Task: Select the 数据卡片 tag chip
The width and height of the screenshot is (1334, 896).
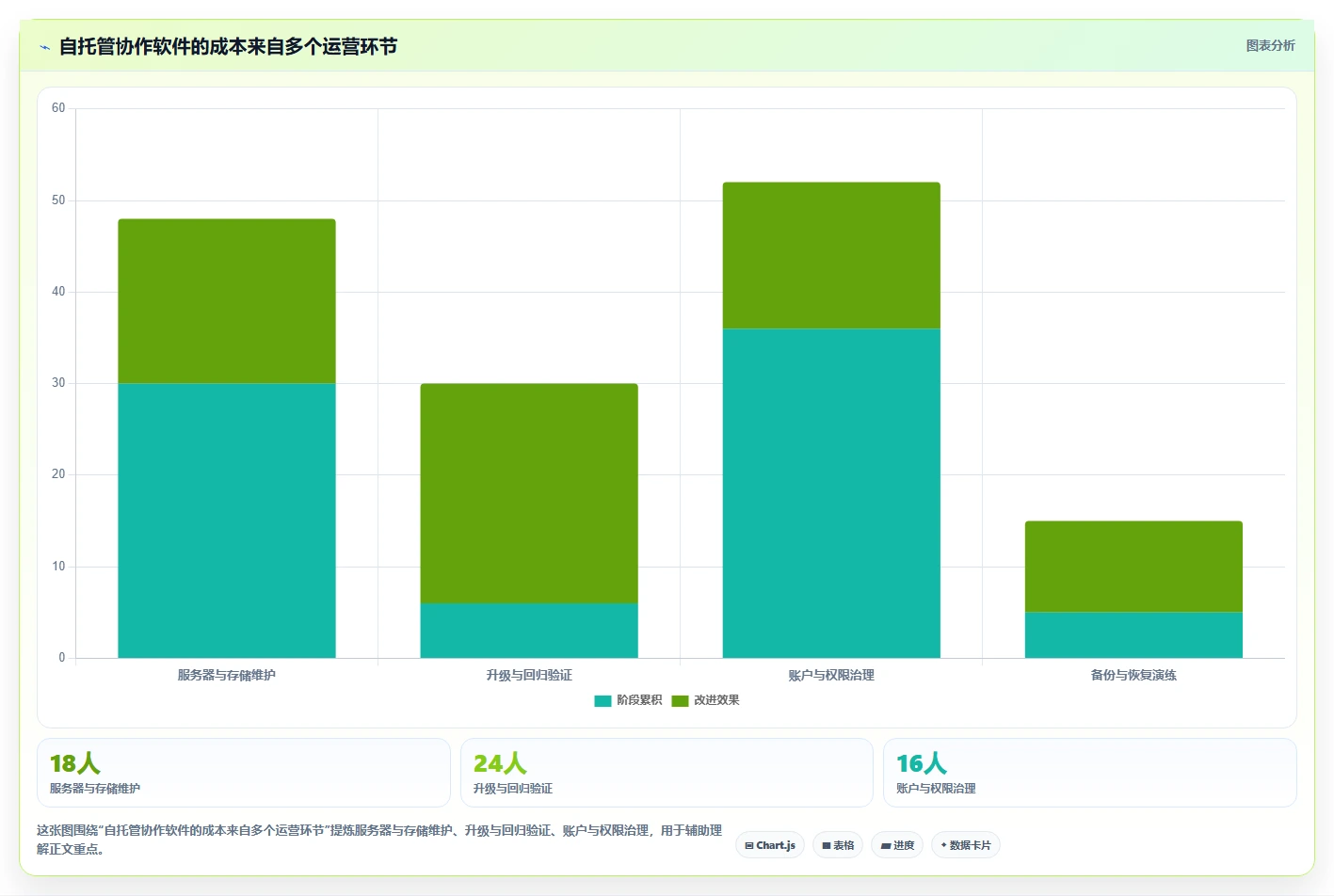Action: click(966, 845)
